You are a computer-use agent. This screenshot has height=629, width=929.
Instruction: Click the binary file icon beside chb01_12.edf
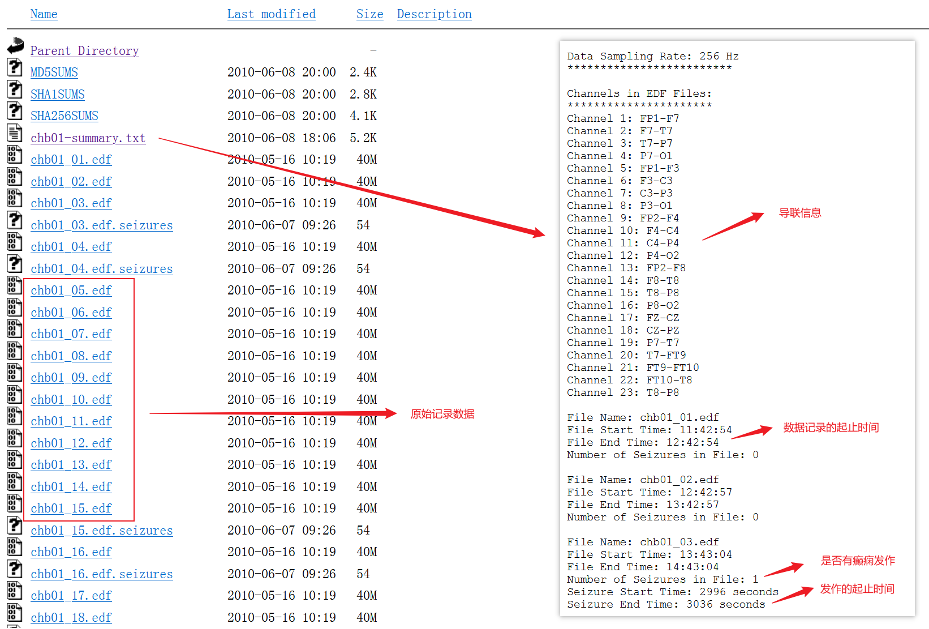tap(15, 438)
